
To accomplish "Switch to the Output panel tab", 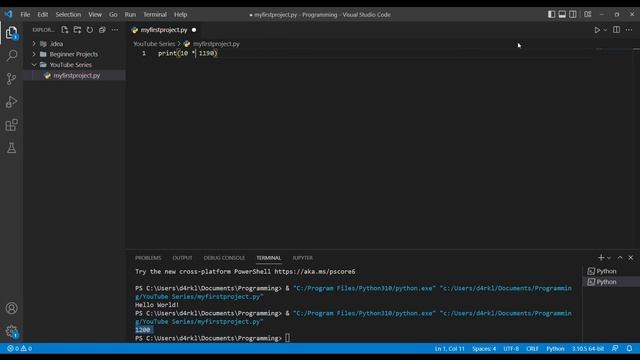I will point(182,258).
